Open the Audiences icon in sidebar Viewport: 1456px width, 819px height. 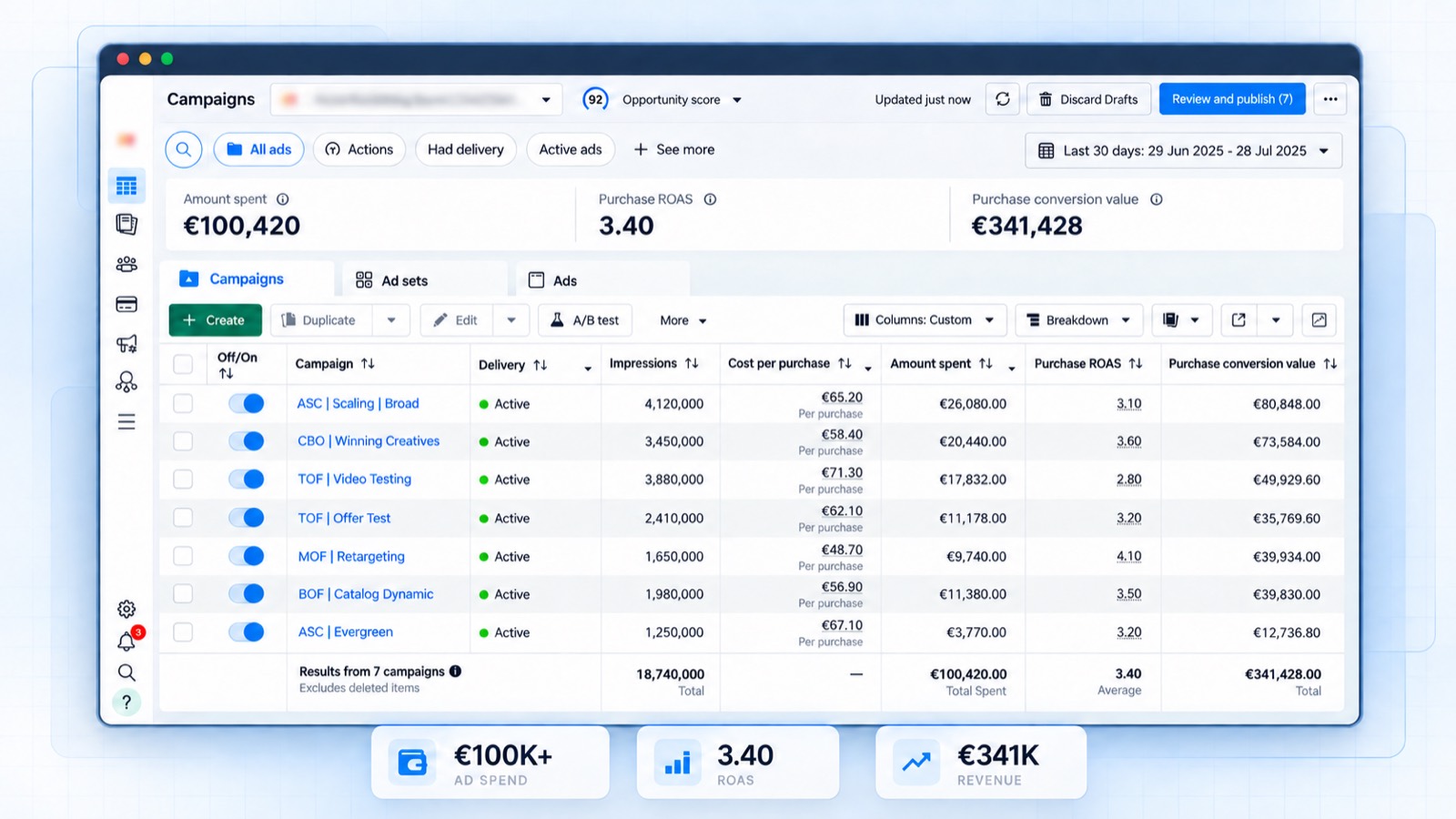[x=126, y=264]
